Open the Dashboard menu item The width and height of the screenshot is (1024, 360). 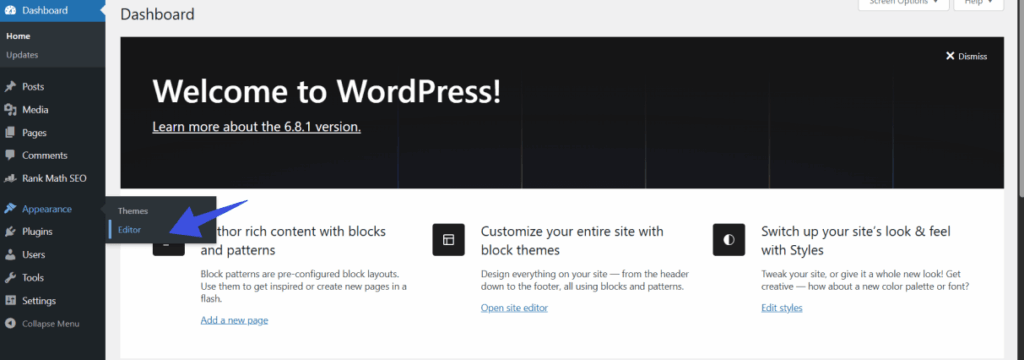[x=52, y=10]
